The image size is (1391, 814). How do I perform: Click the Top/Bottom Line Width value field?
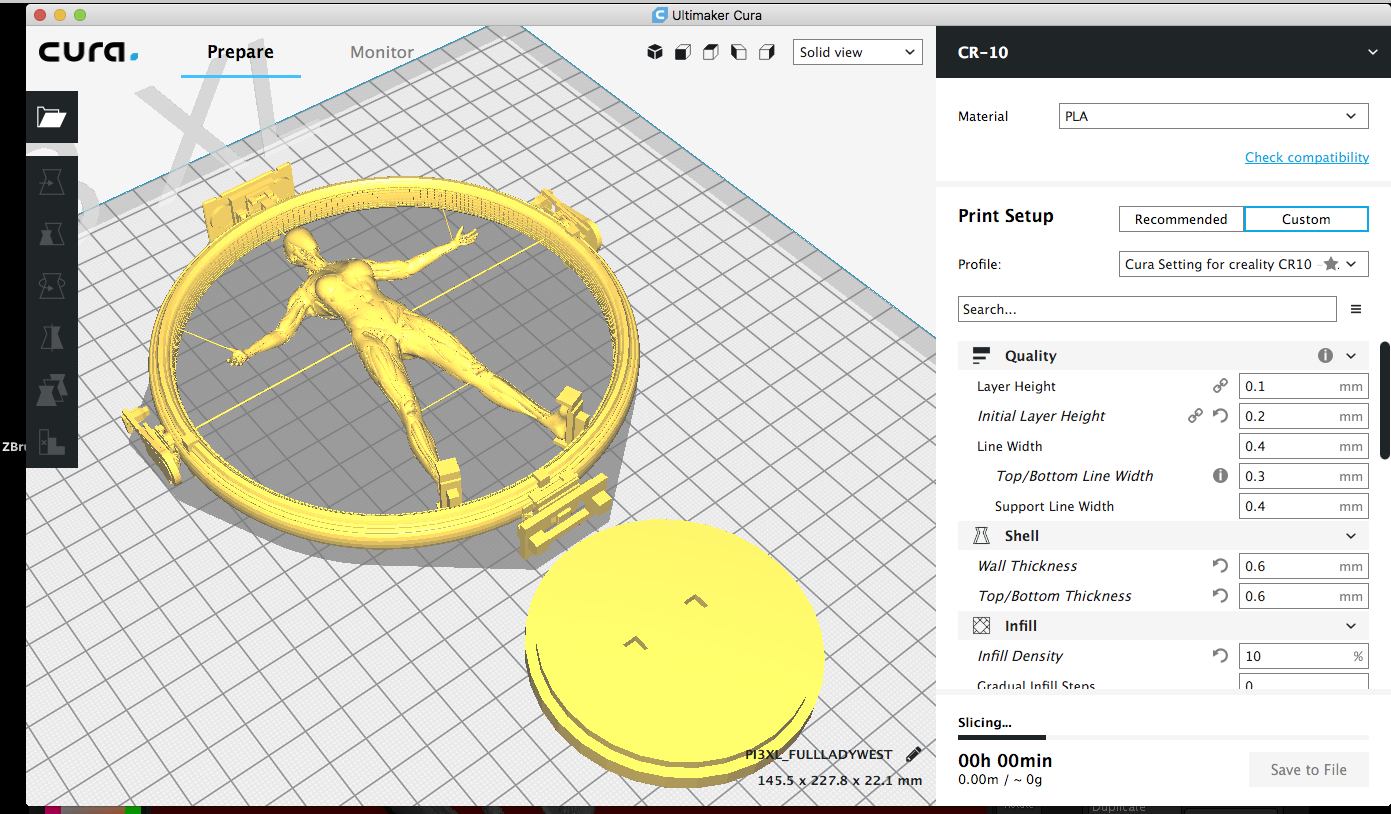(x=1303, y=476)
